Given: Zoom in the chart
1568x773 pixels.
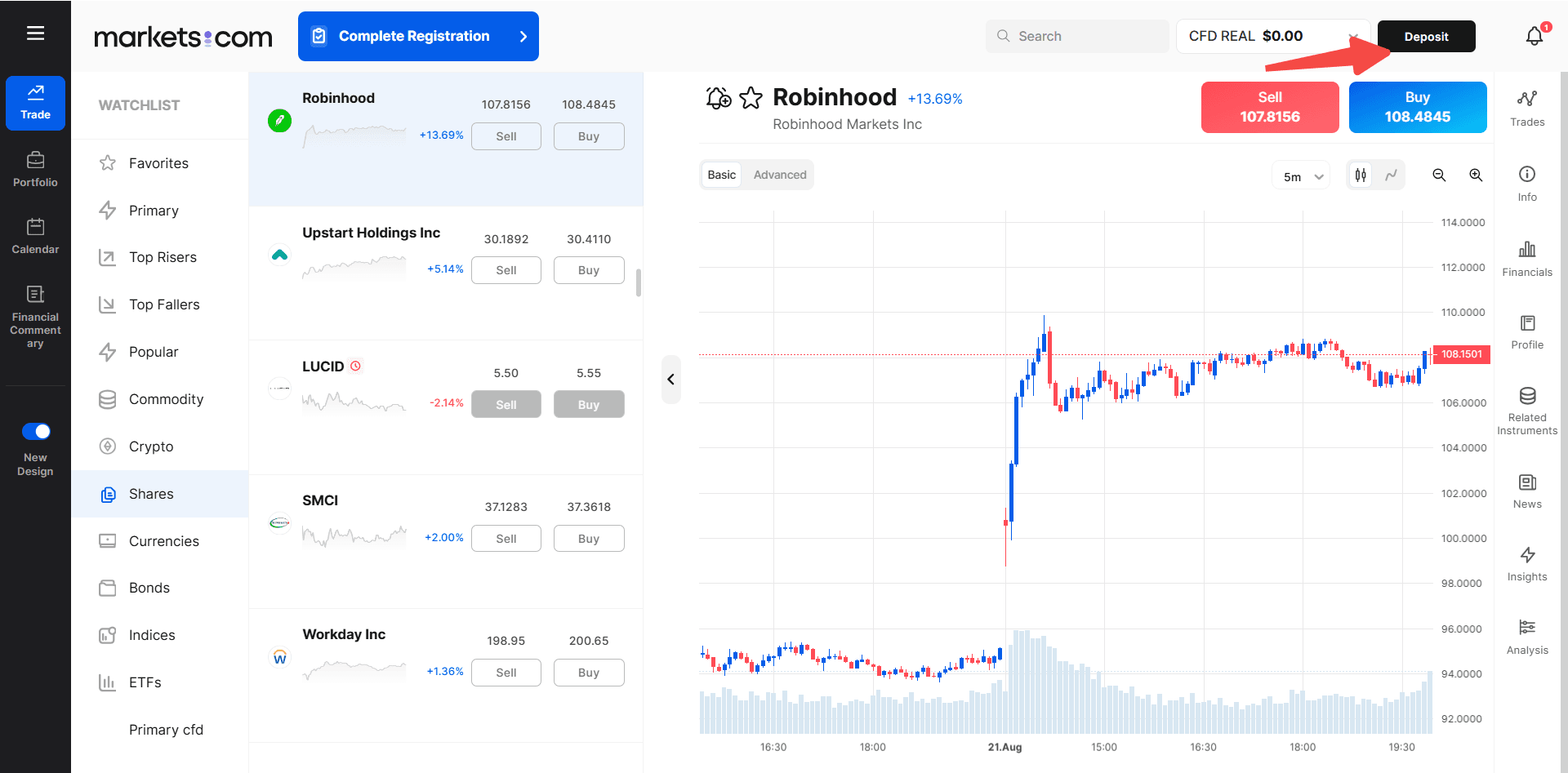Looking at the screenshot, I should point(1476,175).
